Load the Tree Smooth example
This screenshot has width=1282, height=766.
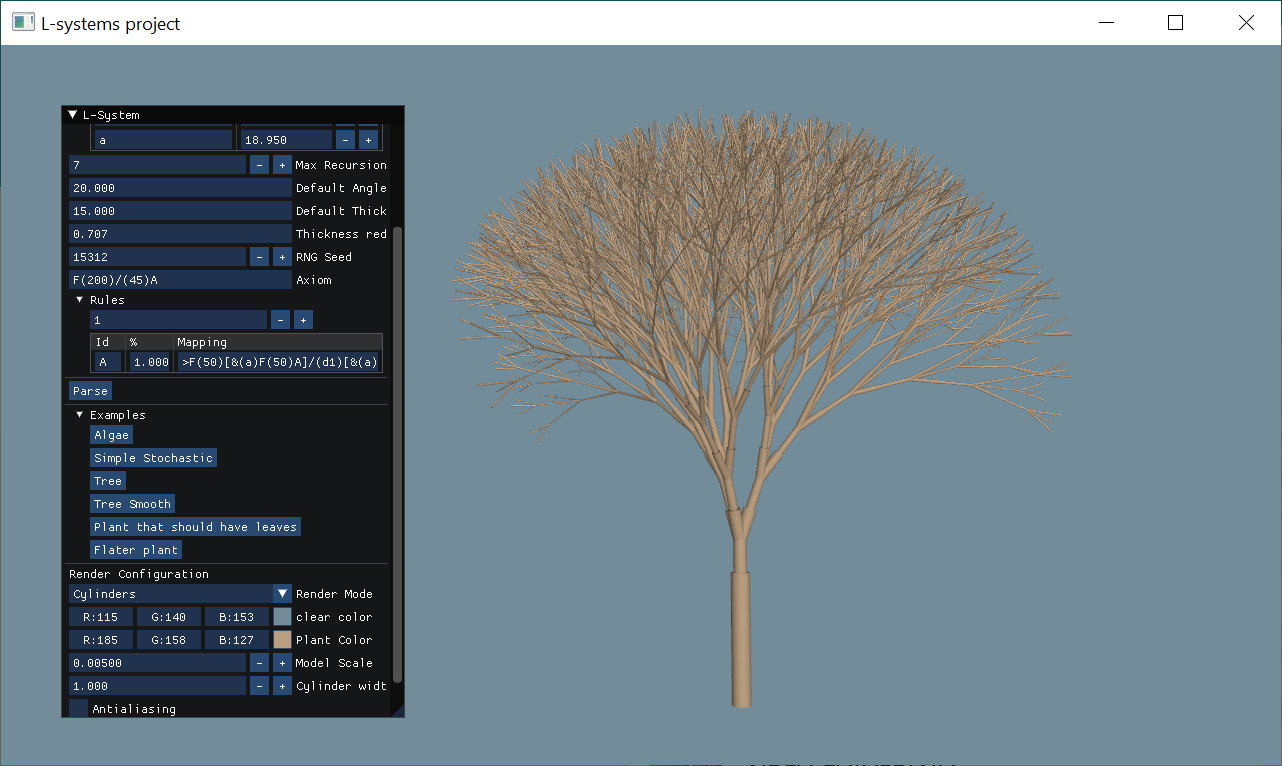(x=132, y=504)
